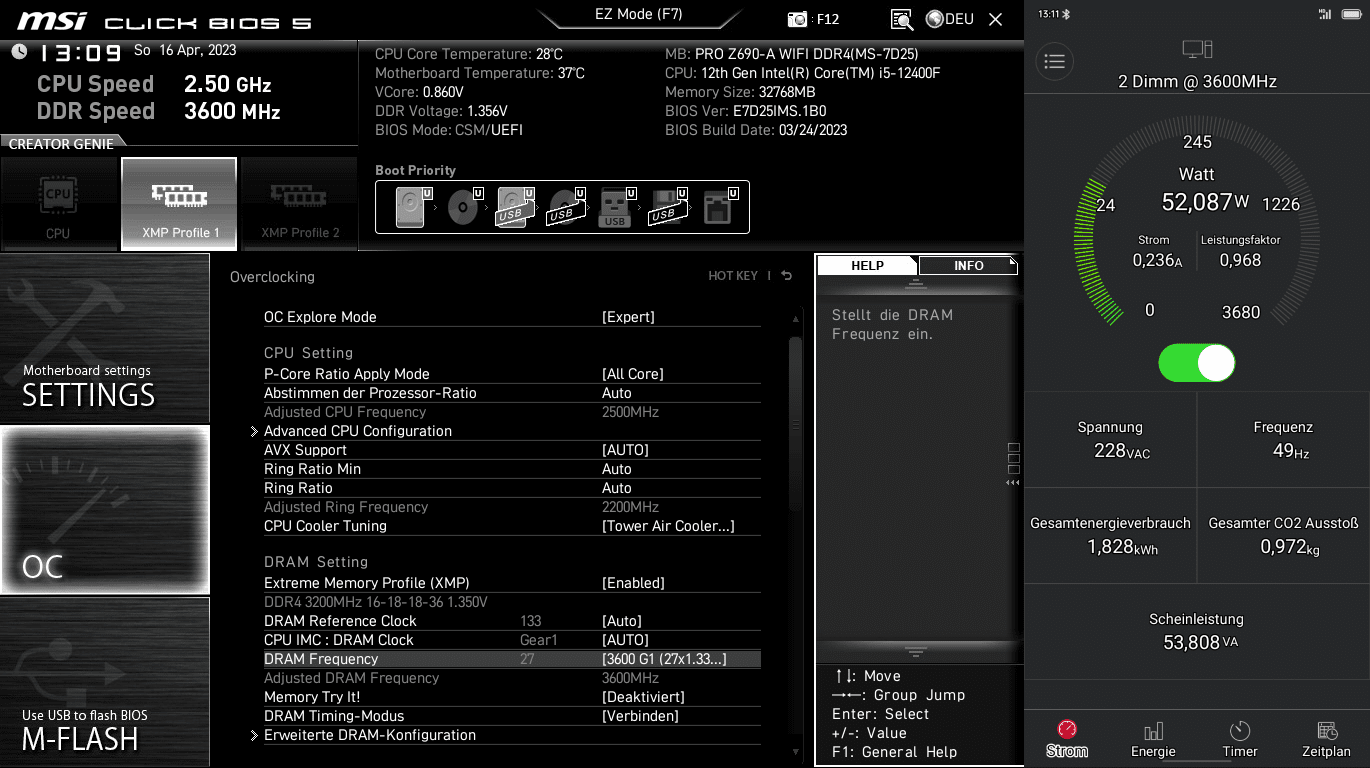The width and height of the screenshot is (1370, 768).
Task: Open the hamburger menu in the power app
Action: coord(1054,61)
